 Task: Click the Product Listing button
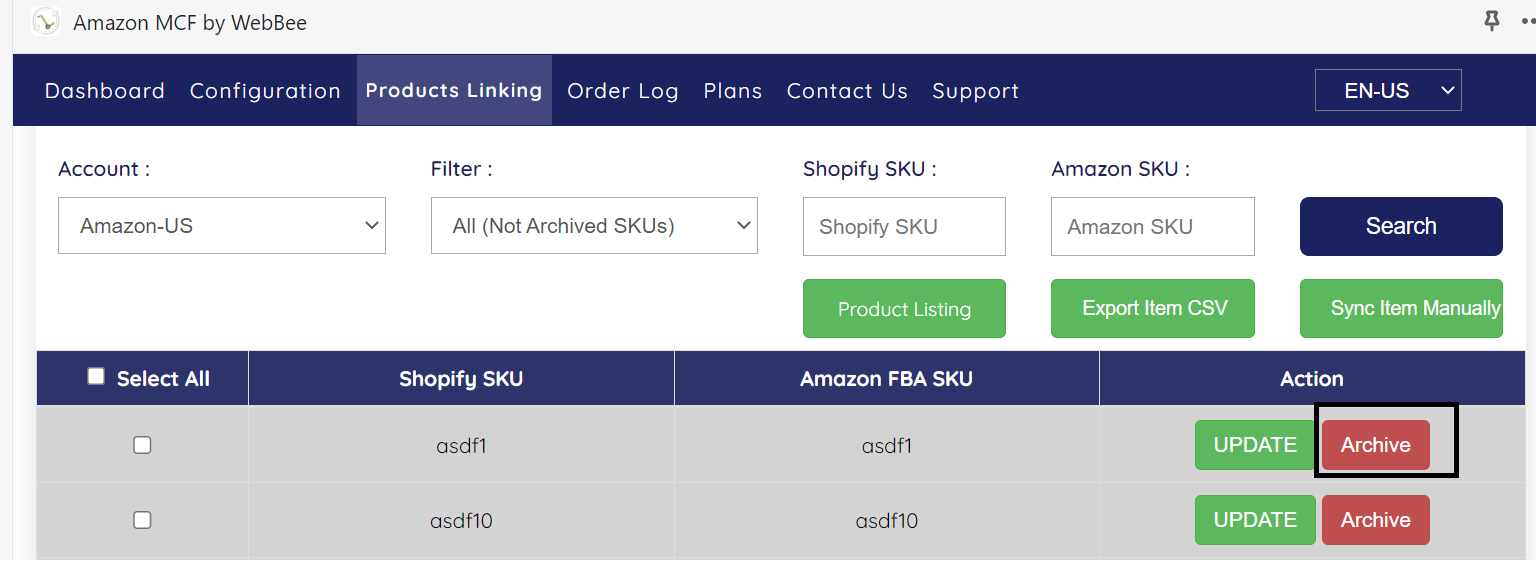[x=904, y=308]
